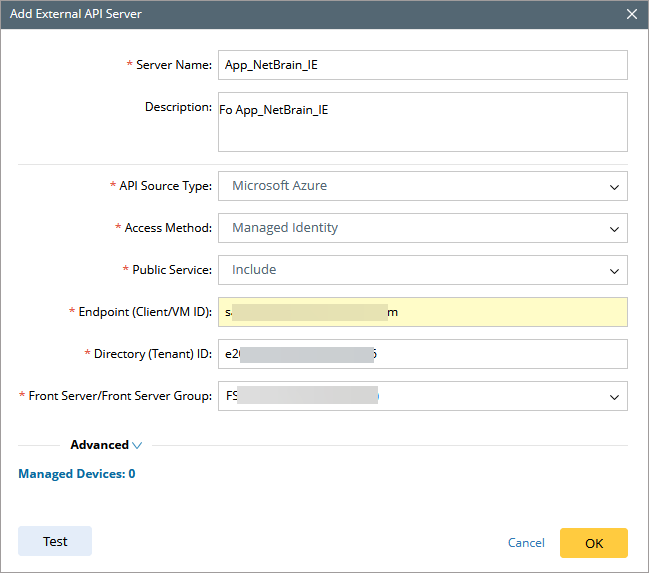Click the chevron next to Advanced
The image size is (649, 573).
138,446
